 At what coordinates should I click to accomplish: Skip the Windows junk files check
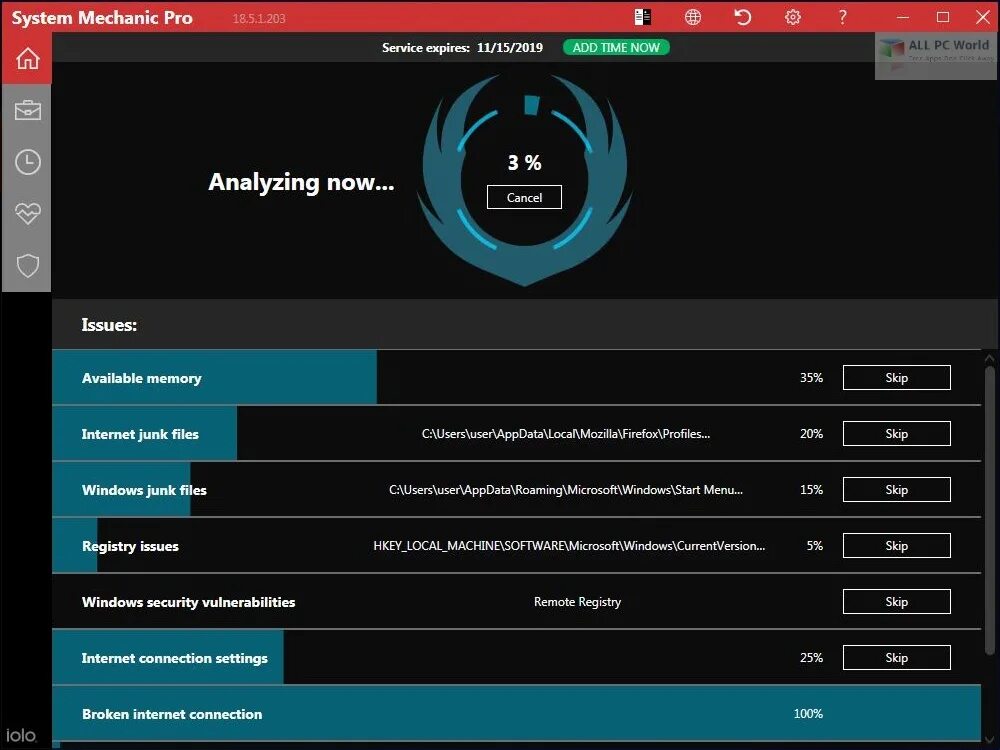pyautogui.click(x=897, y=490)
